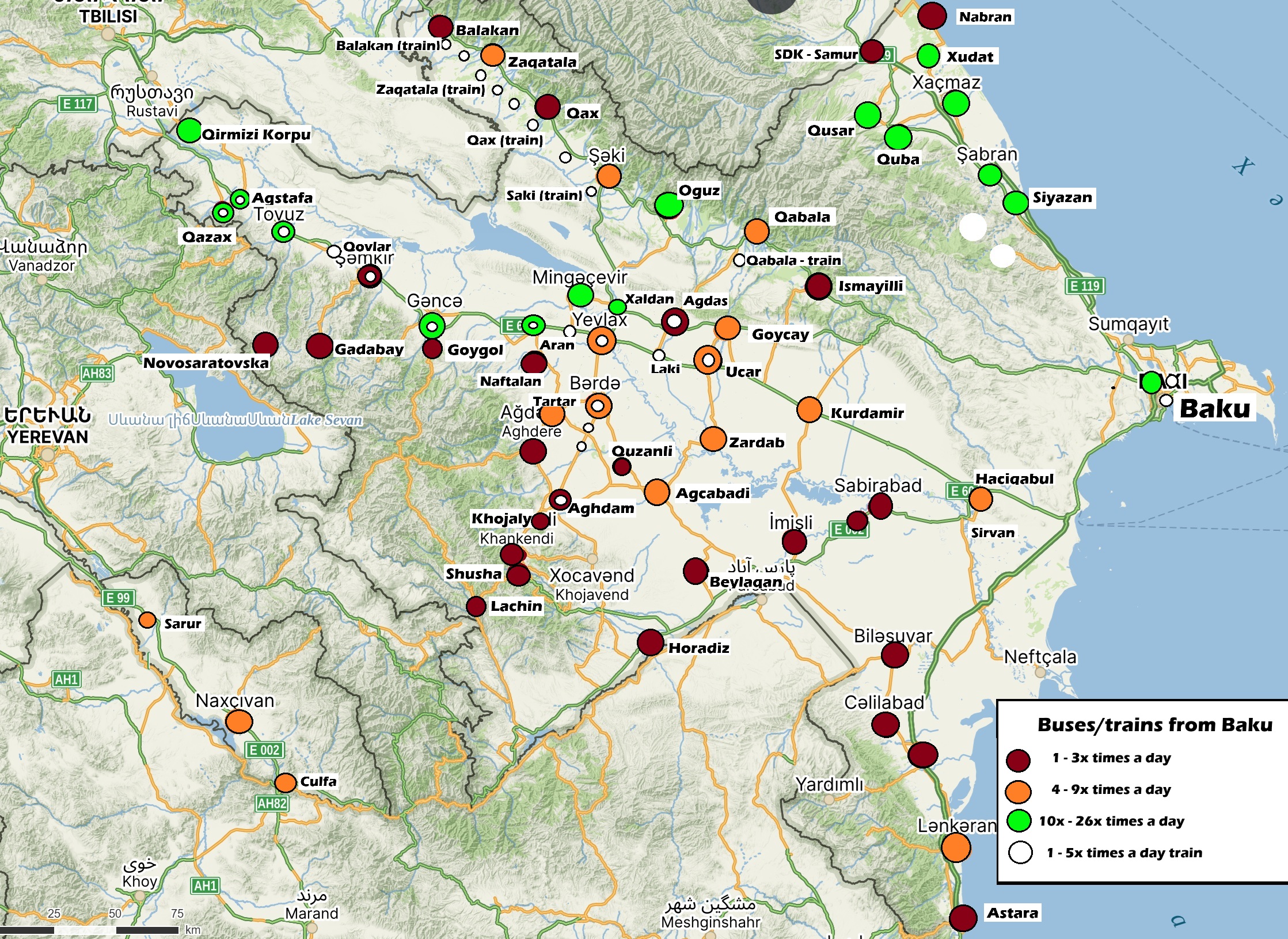Click the dark red Astara marker
Screen dimensions: 1288x939
pos(963,918)
